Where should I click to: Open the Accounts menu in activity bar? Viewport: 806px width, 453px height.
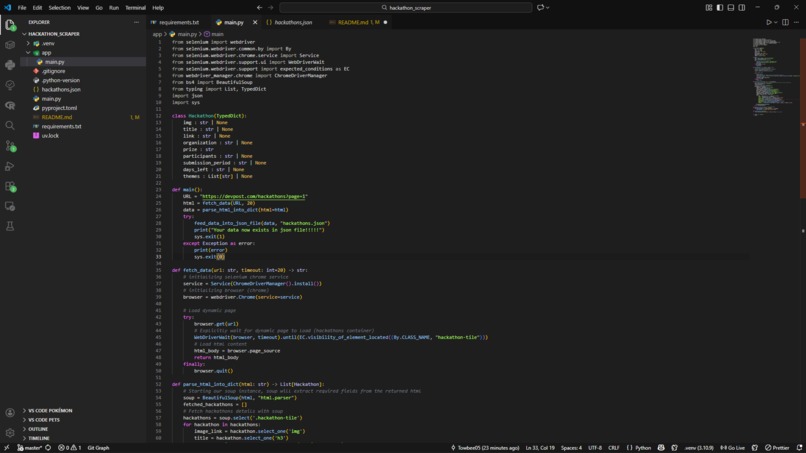click(10, 413)
